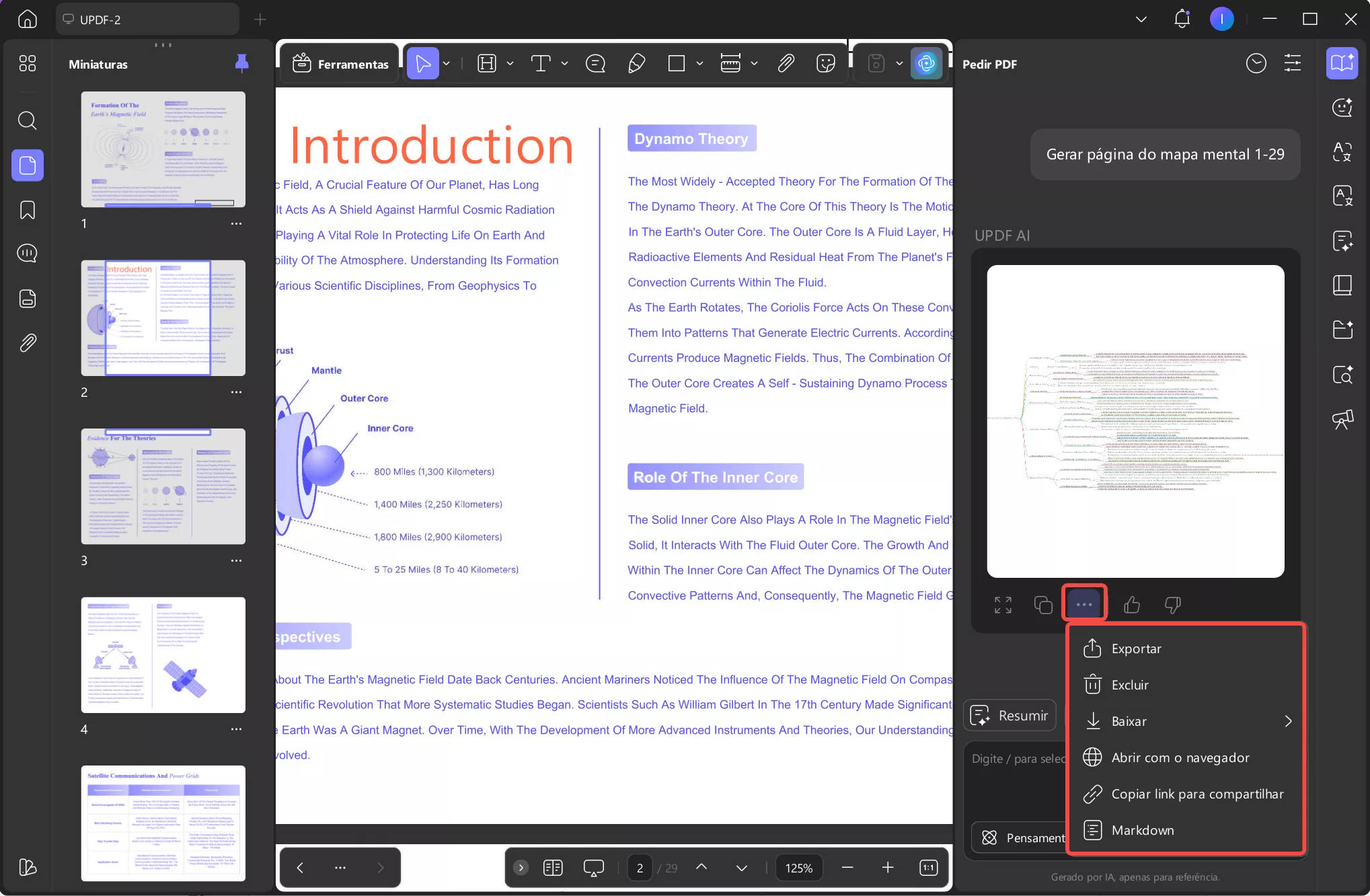Viewport: 1370px width, 896px height.
Task: Choose Exportar from the context menu
Action: click(x=1136, y=648)
